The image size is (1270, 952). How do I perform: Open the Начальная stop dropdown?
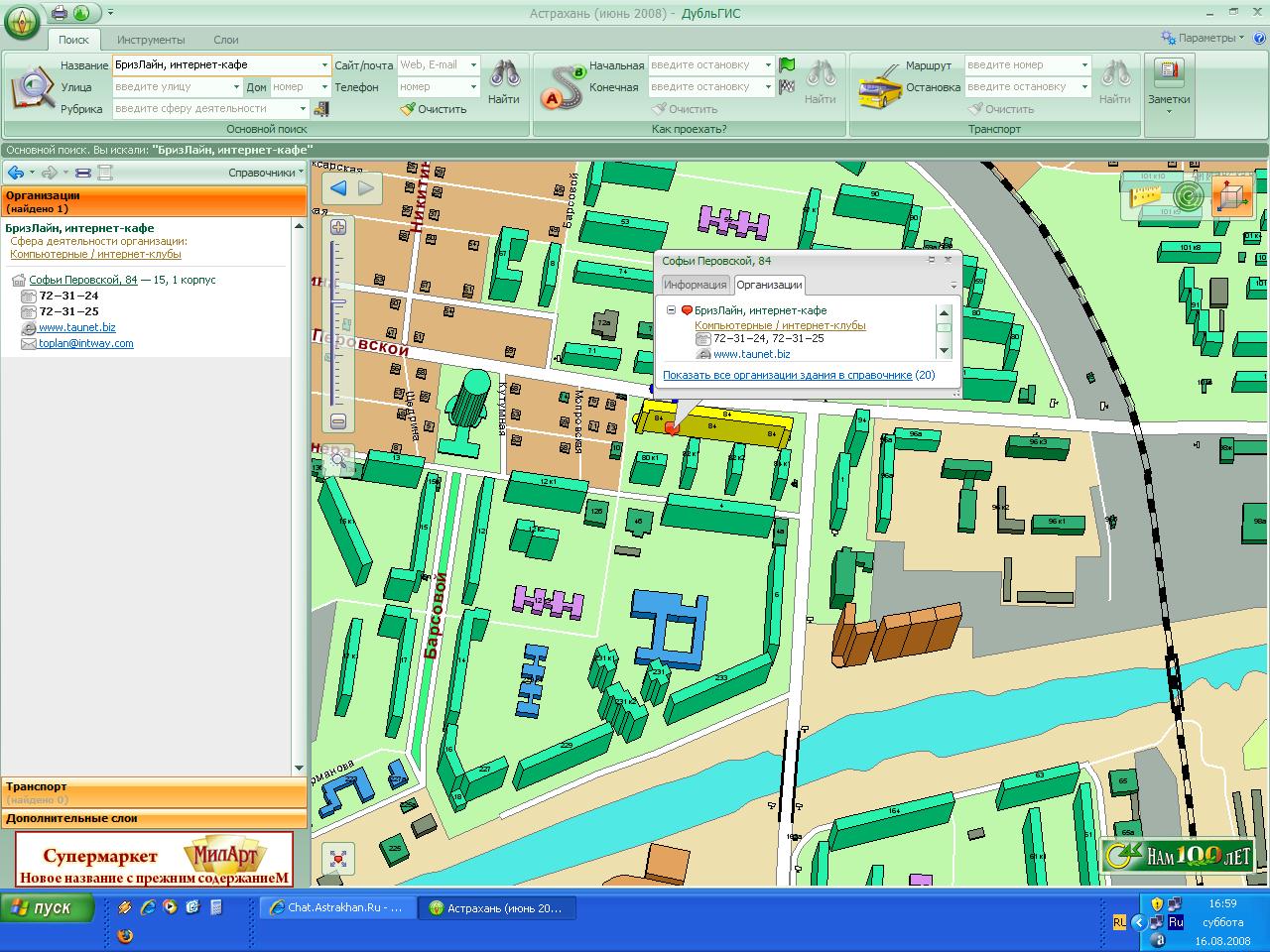click(768, 65)
